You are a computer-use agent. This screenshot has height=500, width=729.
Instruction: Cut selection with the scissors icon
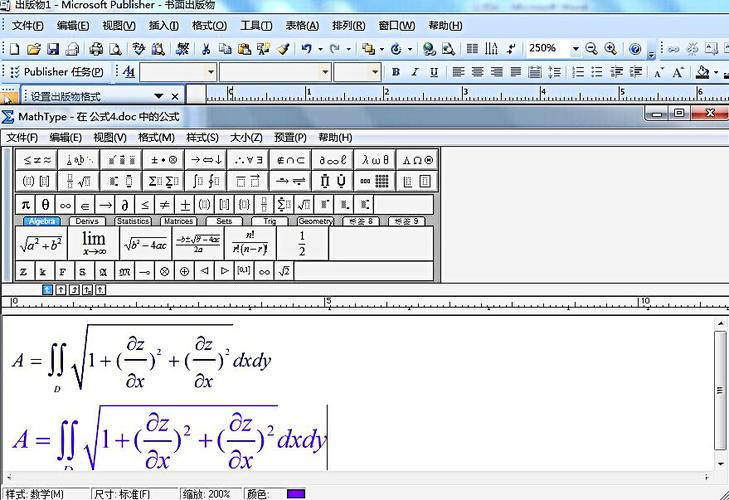coord(206,49)
